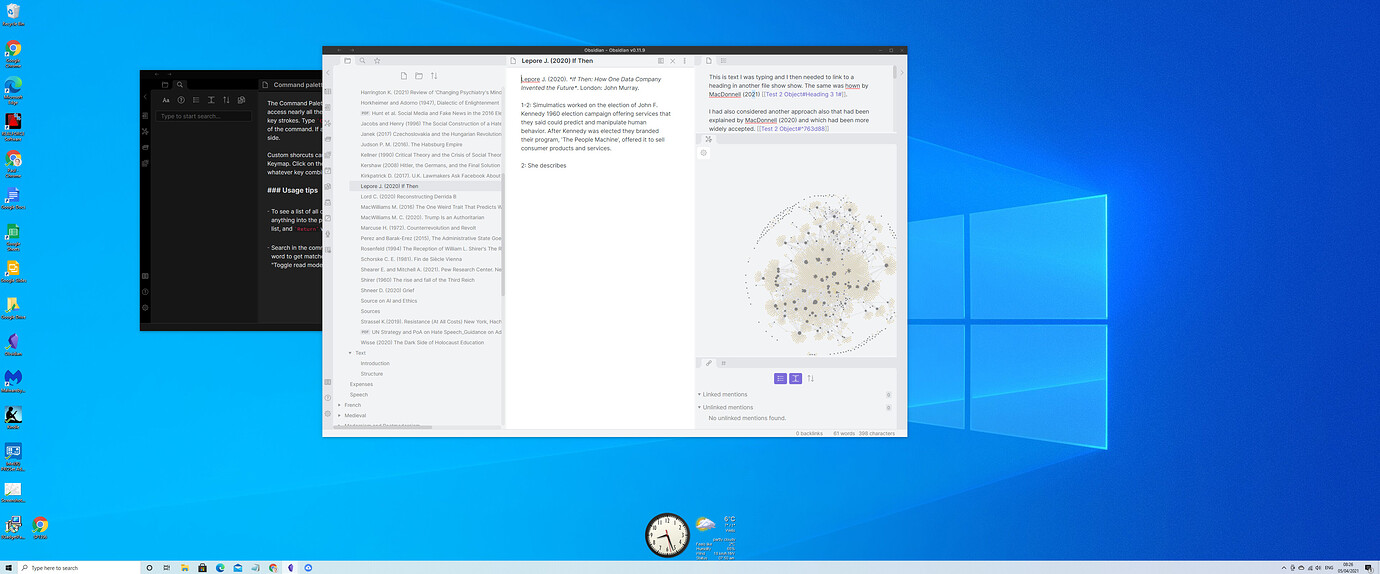Change sort order in file explorer

[434, 76]
